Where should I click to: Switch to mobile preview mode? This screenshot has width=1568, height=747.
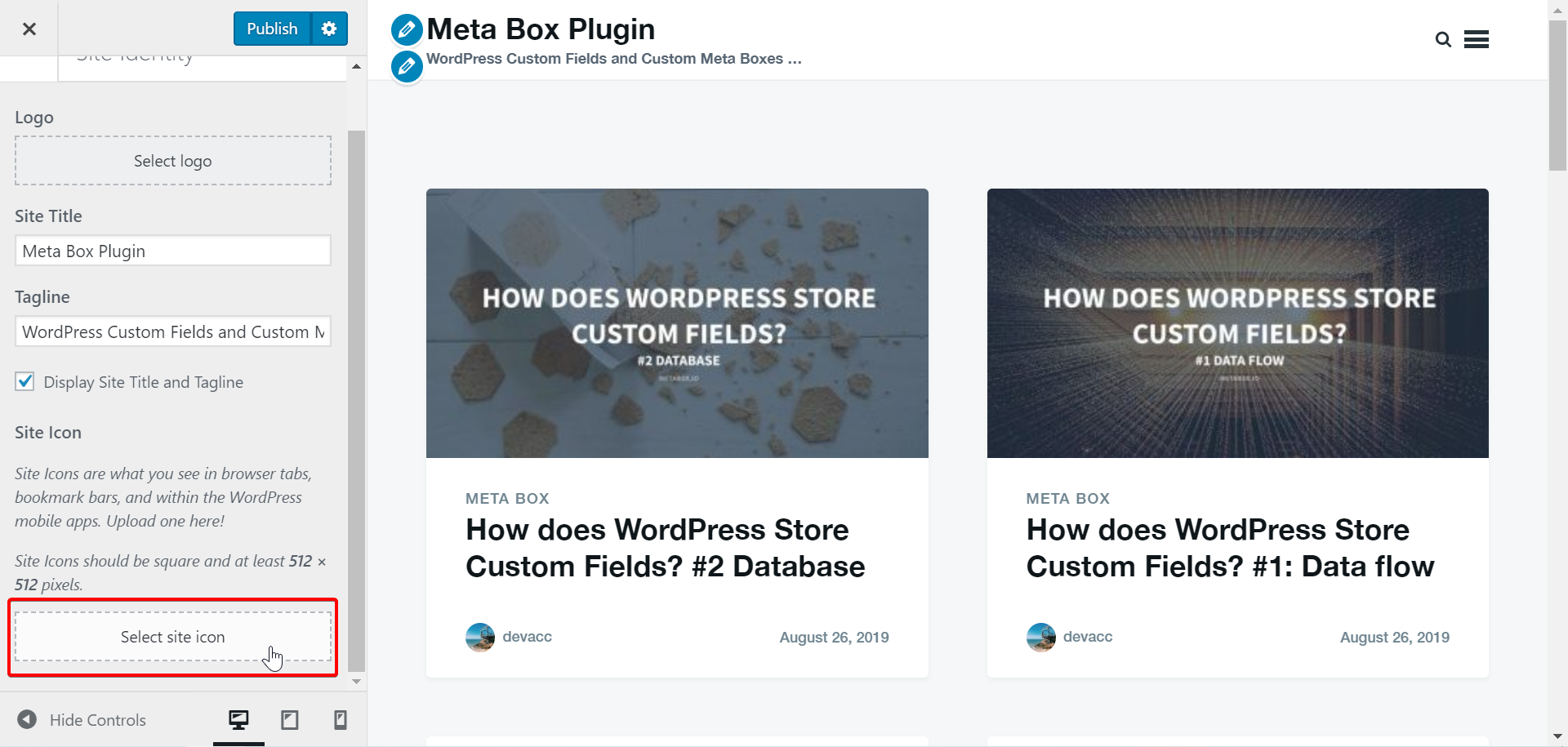[341, 719]
